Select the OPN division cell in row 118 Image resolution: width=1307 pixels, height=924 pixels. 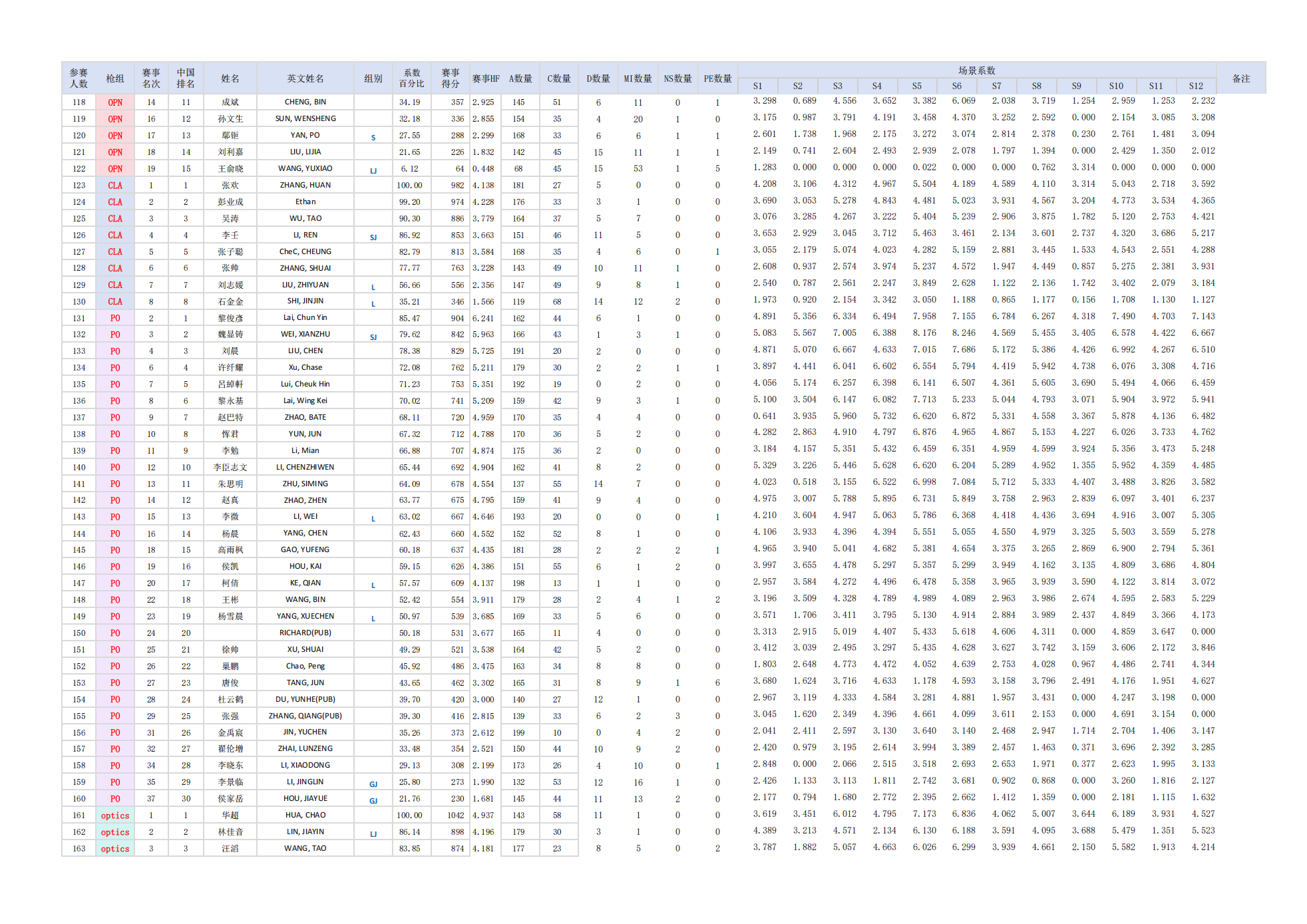(x=115, y=102)
